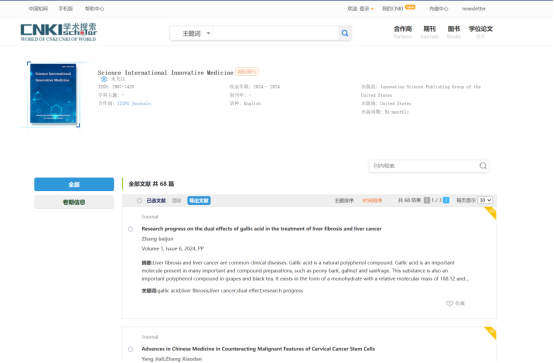This screenshot has width=554, height=363.
Task: Open the 中国知网 top link
Action: 38,9
